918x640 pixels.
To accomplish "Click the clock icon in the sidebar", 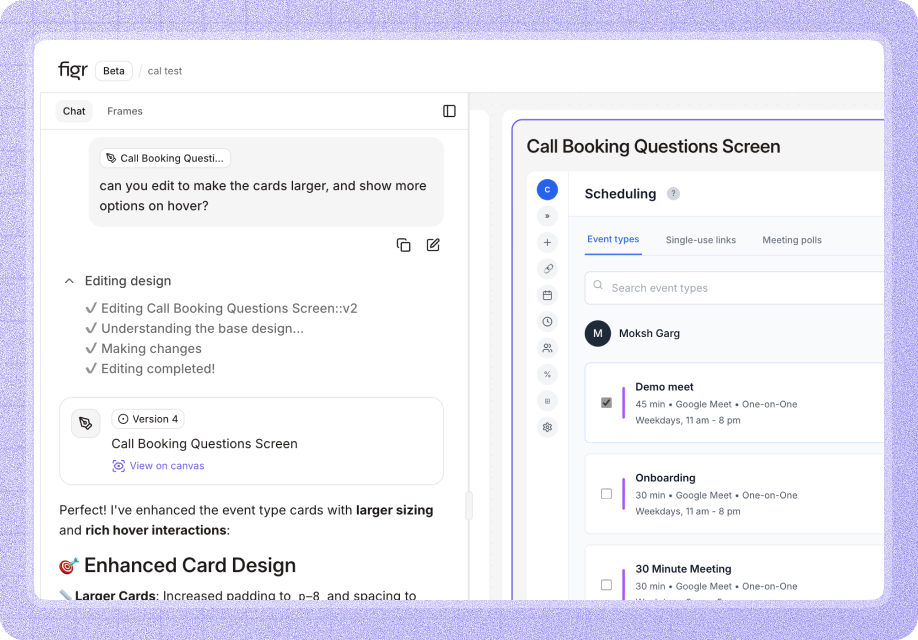I will pos(547,321).
